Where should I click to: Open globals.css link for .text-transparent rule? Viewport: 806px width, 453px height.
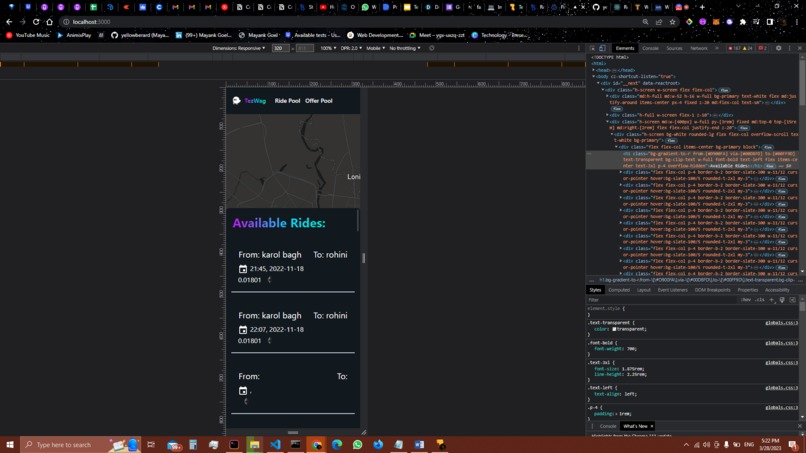tap(781, 323)
